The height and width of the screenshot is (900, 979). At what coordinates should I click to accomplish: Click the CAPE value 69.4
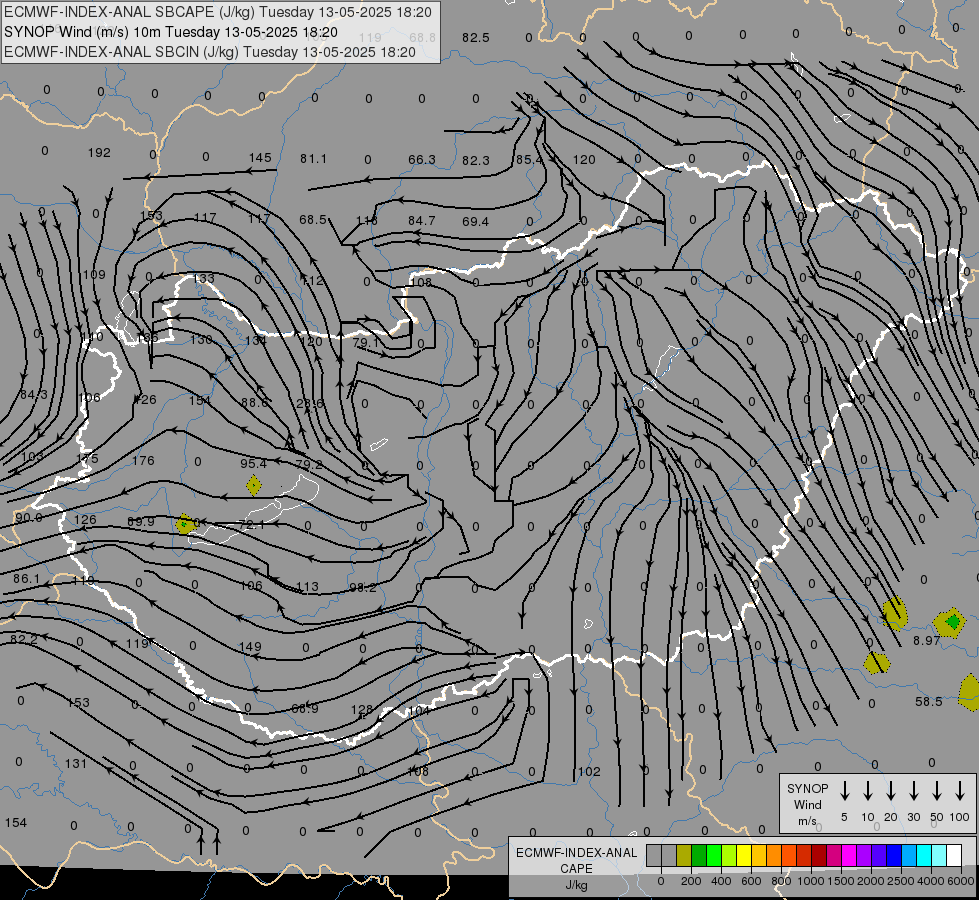click(476, 221)
